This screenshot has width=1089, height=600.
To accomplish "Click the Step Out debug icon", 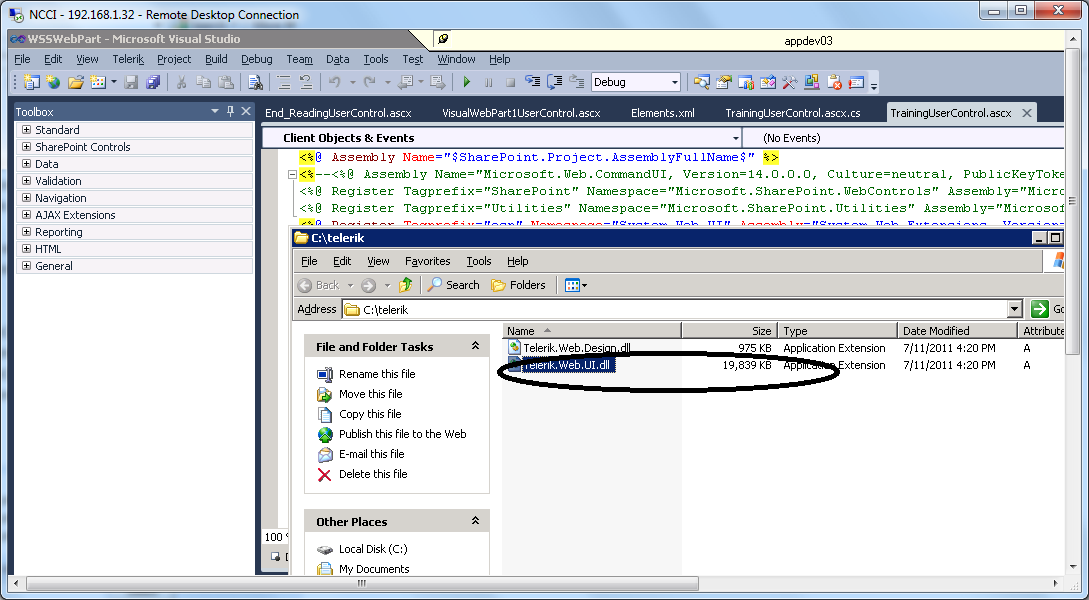I will [x=576, y=82].
